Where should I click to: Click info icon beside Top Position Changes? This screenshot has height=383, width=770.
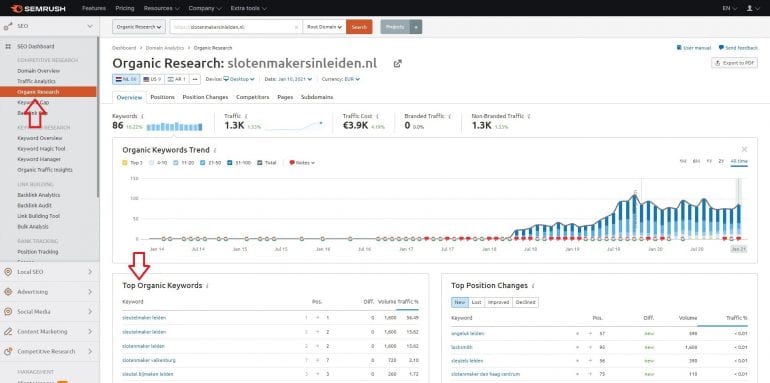(533, 286)
